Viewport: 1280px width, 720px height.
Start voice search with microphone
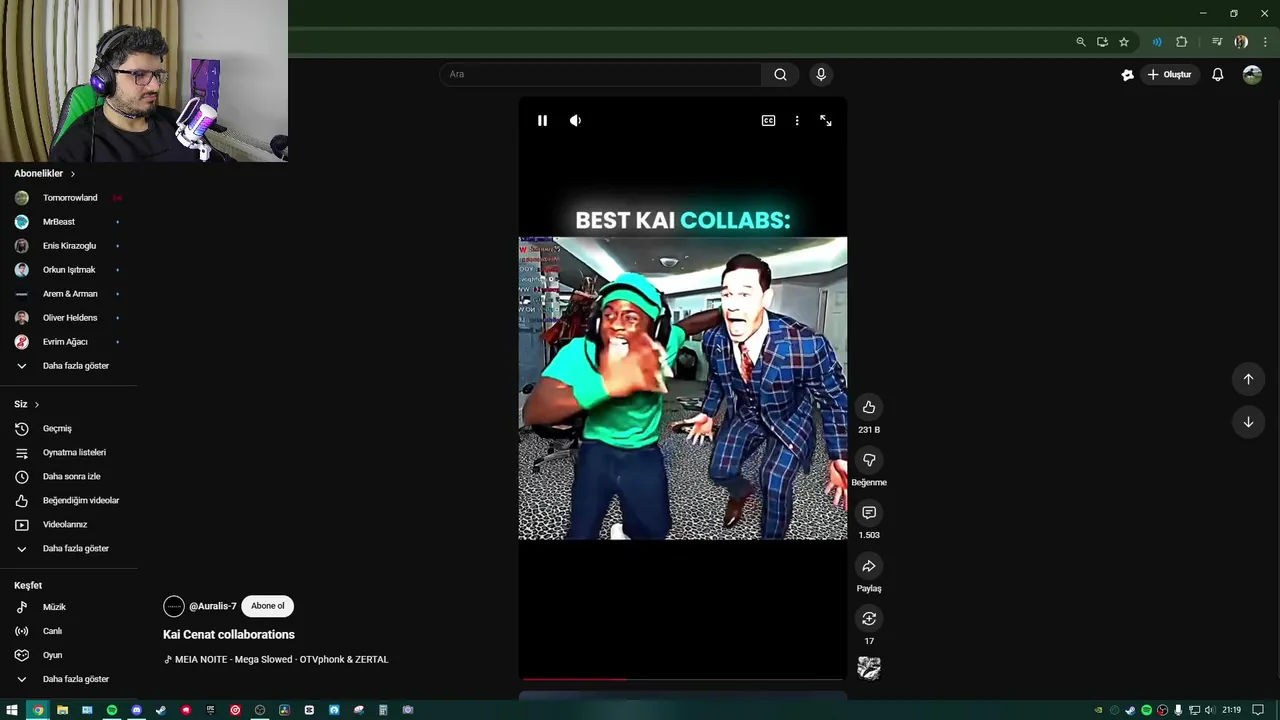[821, 74]
